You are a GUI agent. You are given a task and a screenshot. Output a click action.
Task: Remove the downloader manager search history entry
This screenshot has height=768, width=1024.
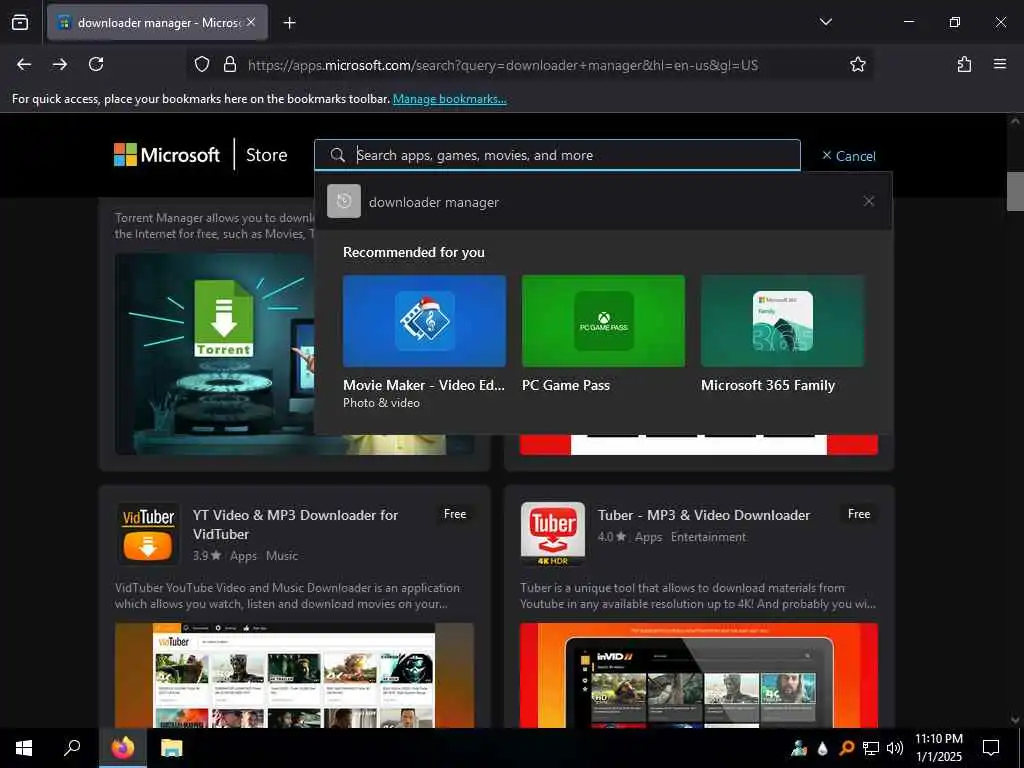[869, 201]
